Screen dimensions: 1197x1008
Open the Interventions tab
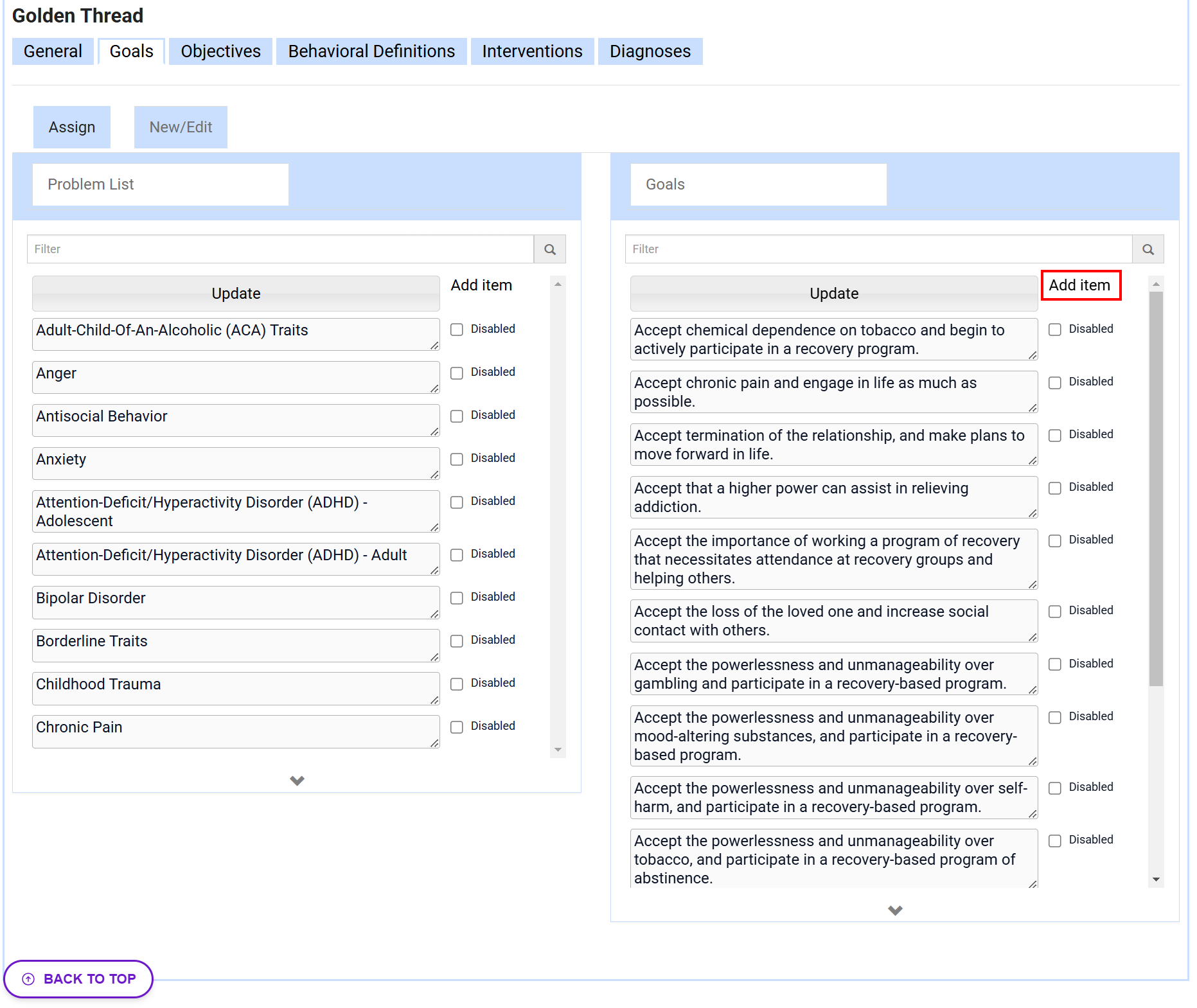pyautogui.click(x=532, y=51)
